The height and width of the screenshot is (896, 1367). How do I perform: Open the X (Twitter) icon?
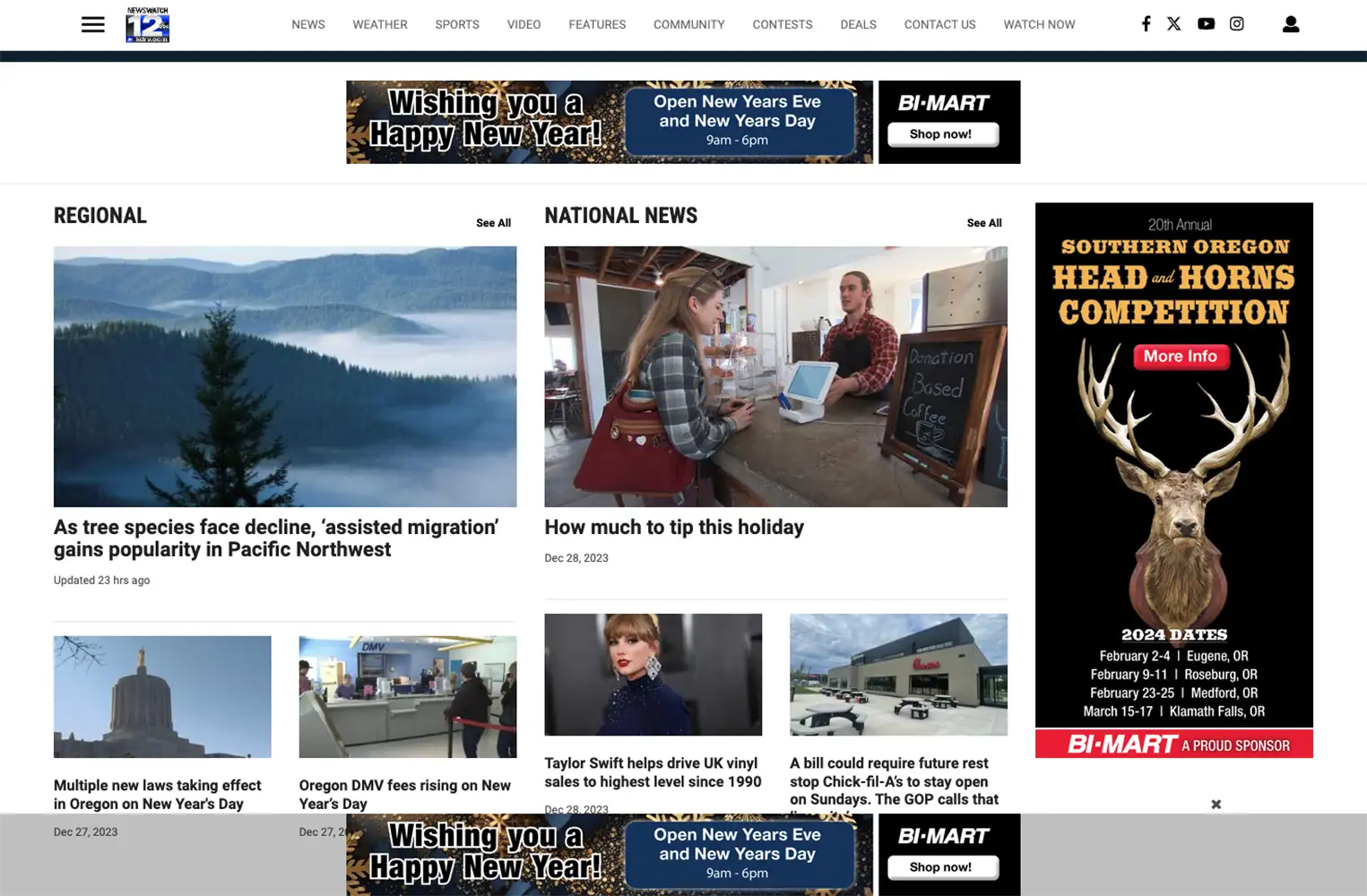[x=1174, y=24]
